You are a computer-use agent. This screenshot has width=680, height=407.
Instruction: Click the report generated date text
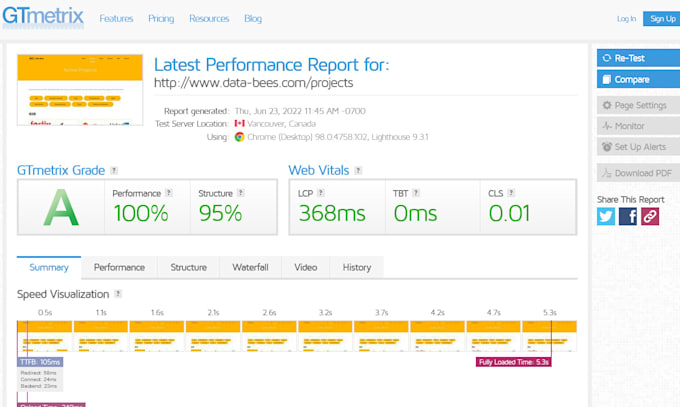pos(300,111)
